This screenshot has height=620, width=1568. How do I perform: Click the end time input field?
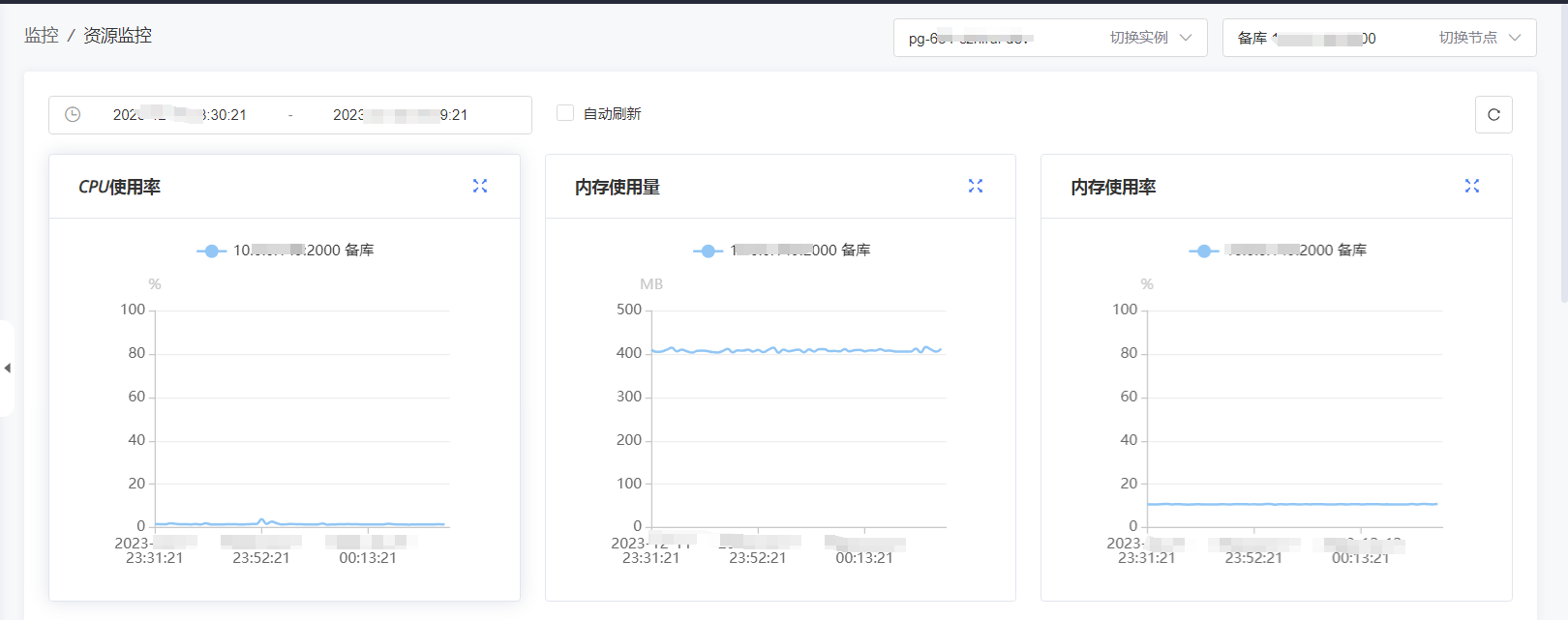(x=400, y=115)
